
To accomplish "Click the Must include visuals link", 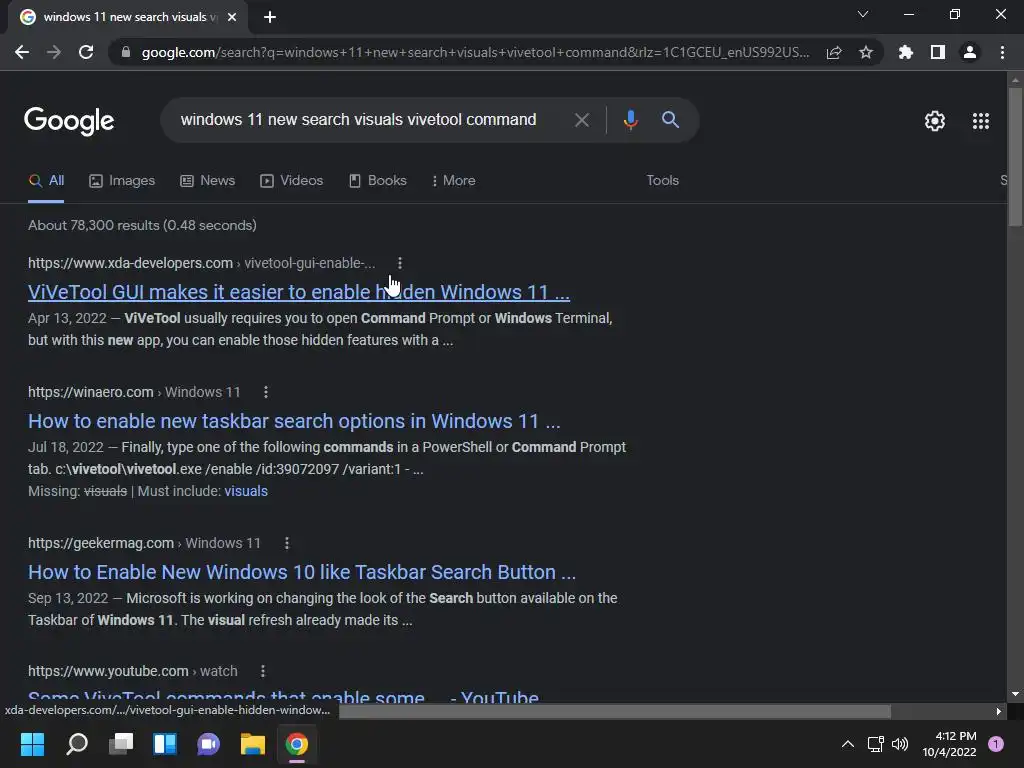I will [x=246, y=491].
